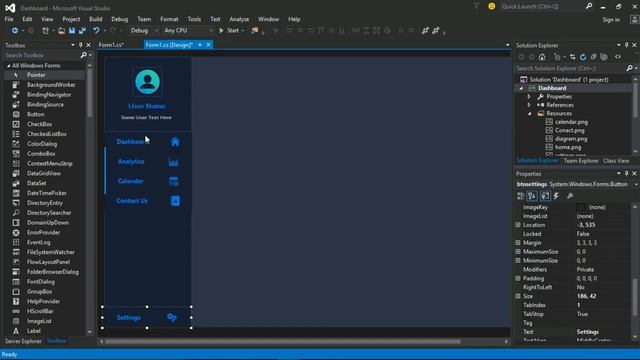Select the Pointer tool in Toolbox
The width and height of the screenshot is (640, 360).
(36, 75)
